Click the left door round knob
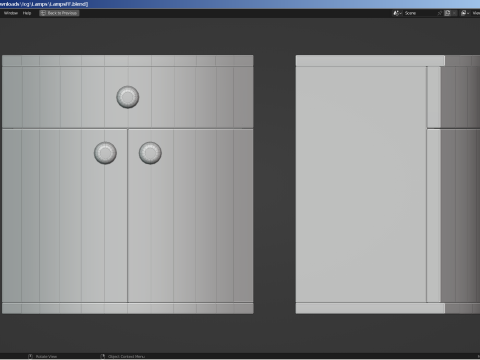The height and width of the screenshot is (360, 480). click(105, 153)
